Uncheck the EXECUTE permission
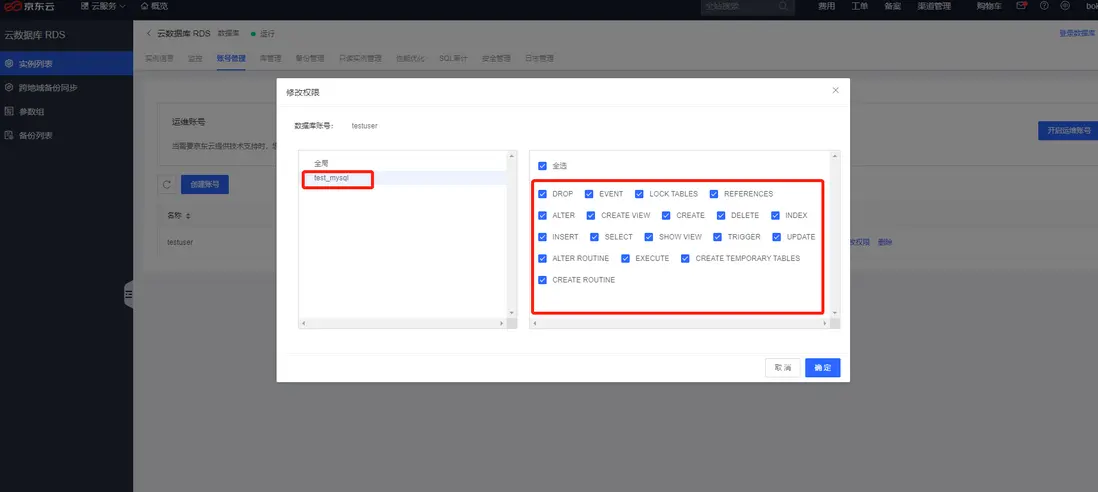The image size is (1098, 492). [625, 258]
